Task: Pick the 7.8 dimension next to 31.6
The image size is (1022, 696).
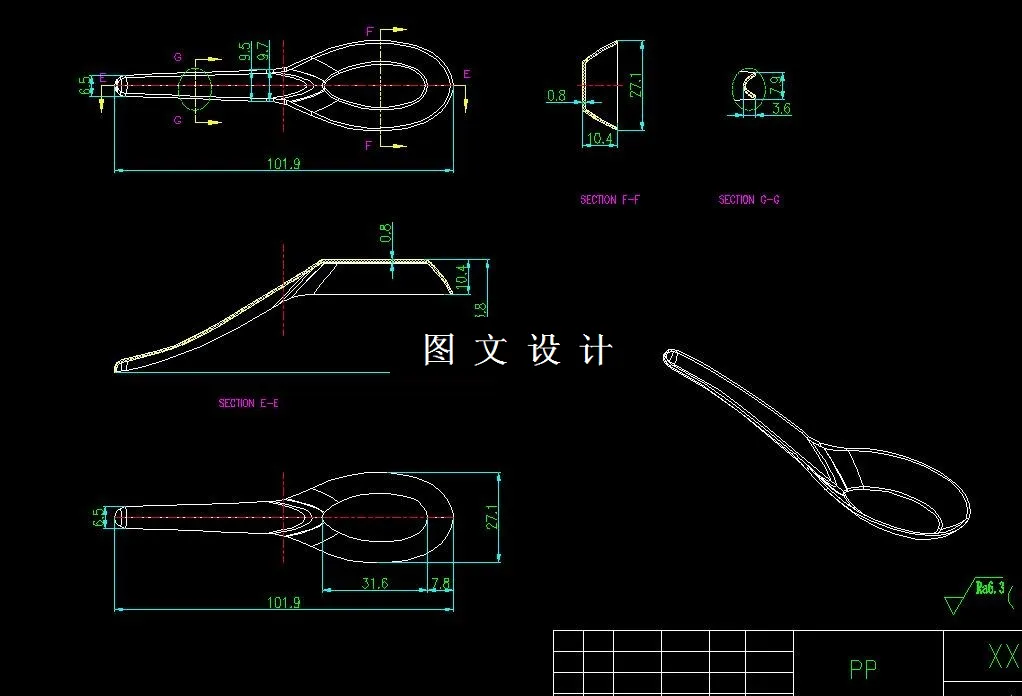Action: pos(441,583)
